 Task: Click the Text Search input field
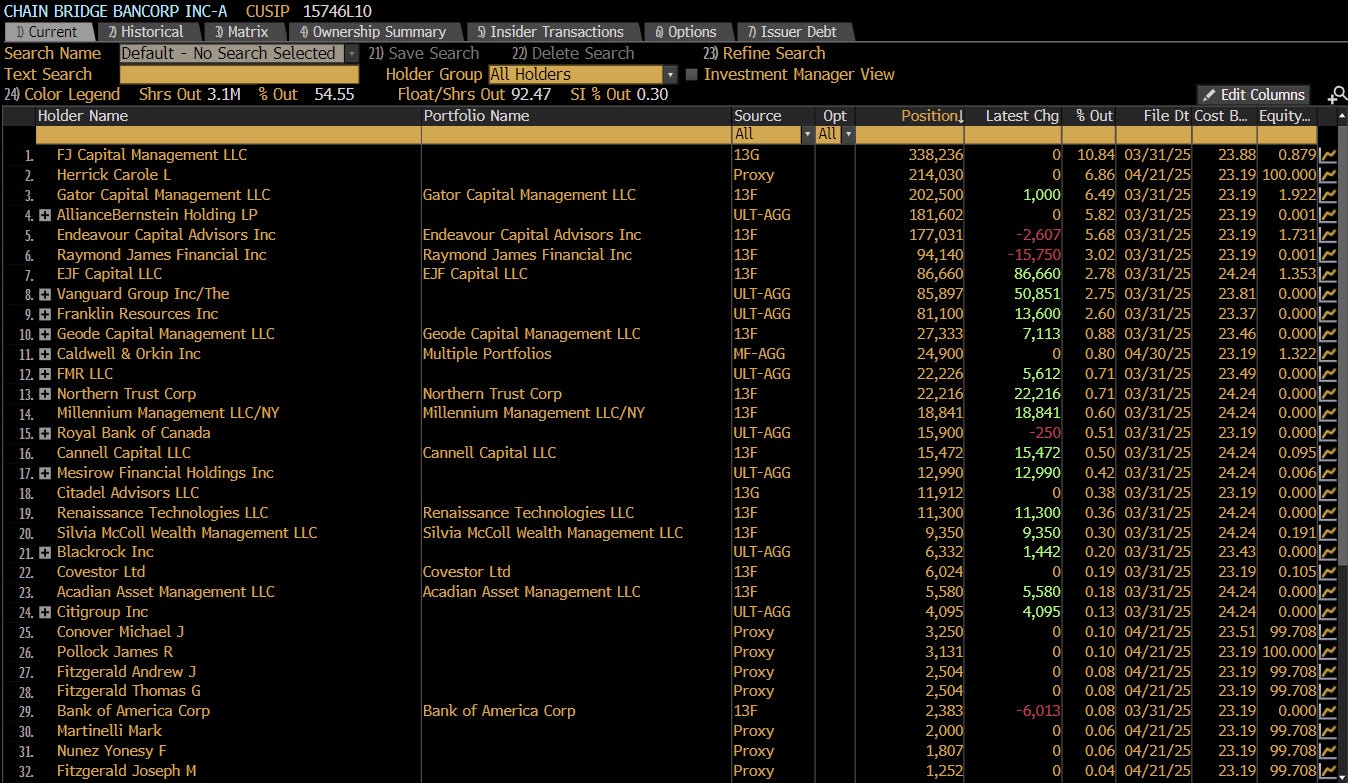point(239,75)
